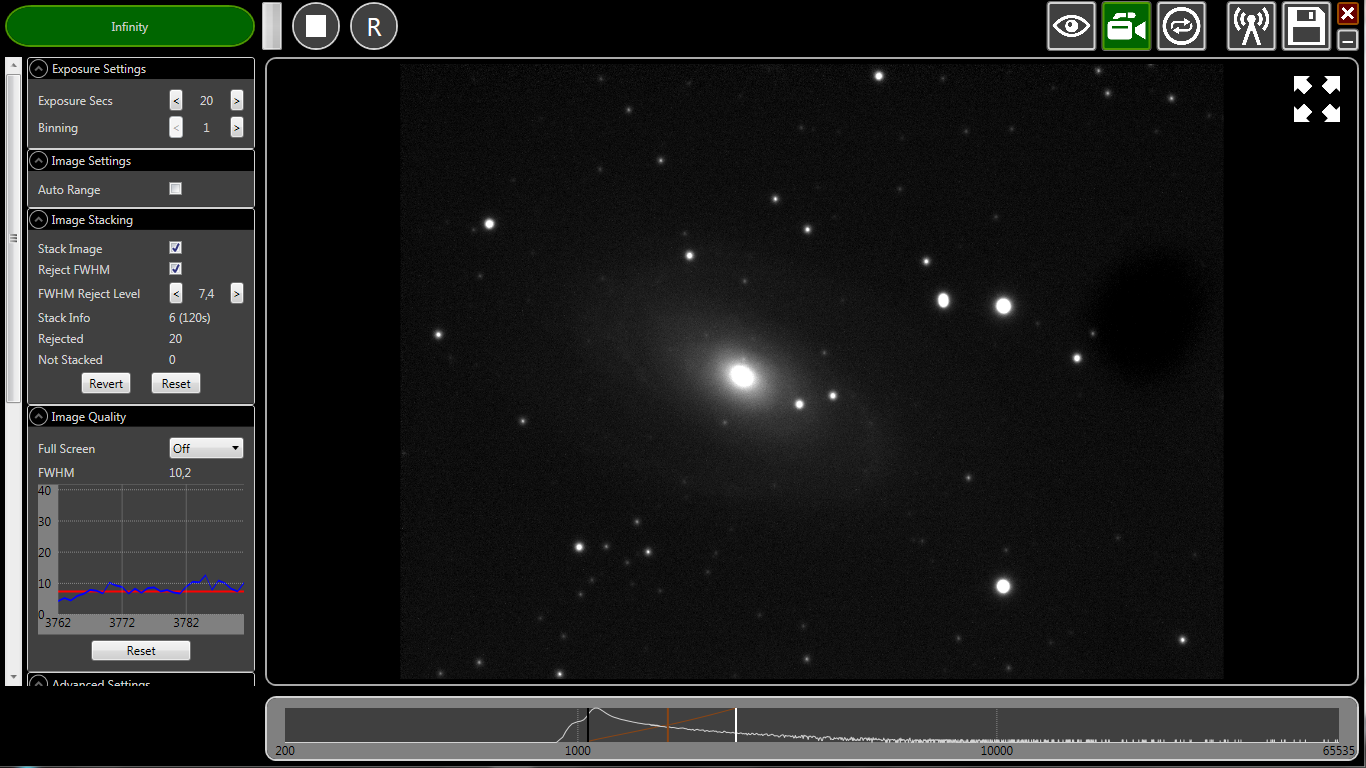This screenshot has height=768, width=1366.
Task: Save image with the floppy disk icon
Action: pyautogui.click(x=1306, y=26)
